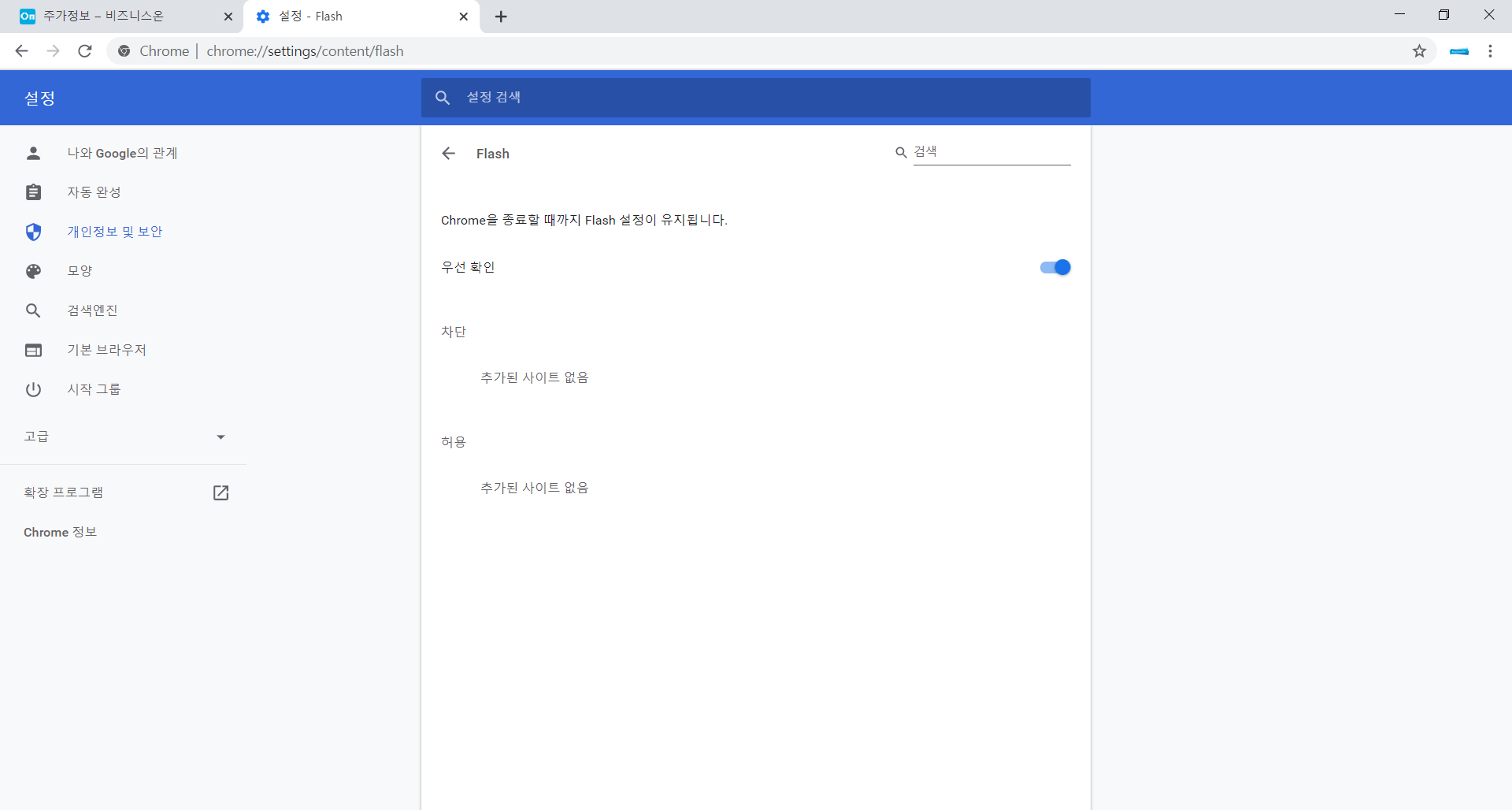Screen dimensions: 1512x810
Task: Click 추가된 사이트 없음 under 허용
Action: point(535,488)
